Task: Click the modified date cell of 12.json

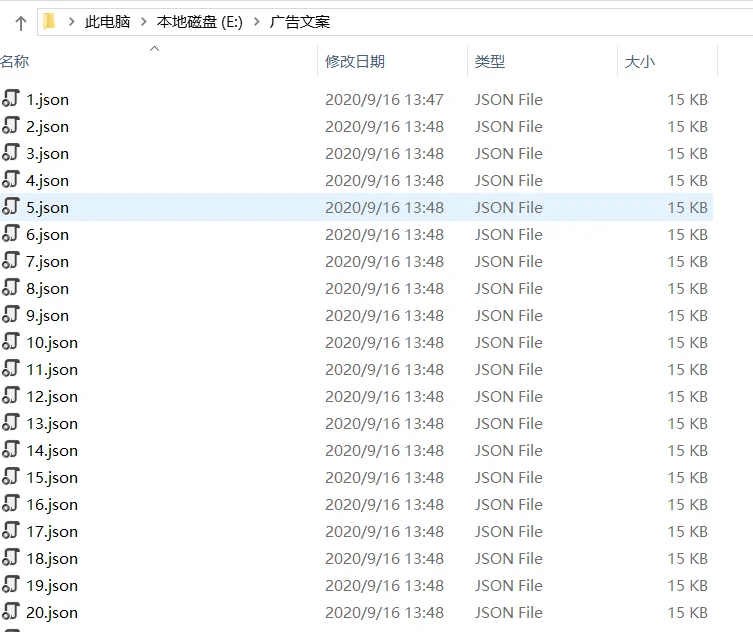Action: pos(384,397)
